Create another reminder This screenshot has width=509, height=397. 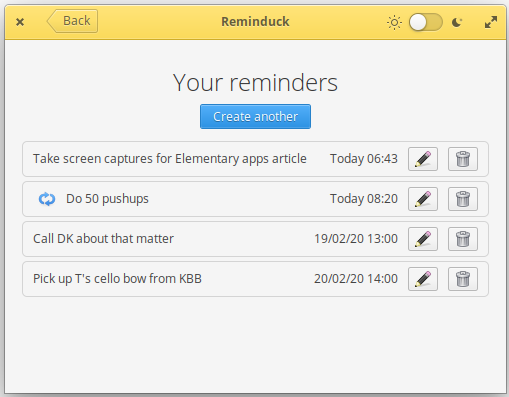255,117
